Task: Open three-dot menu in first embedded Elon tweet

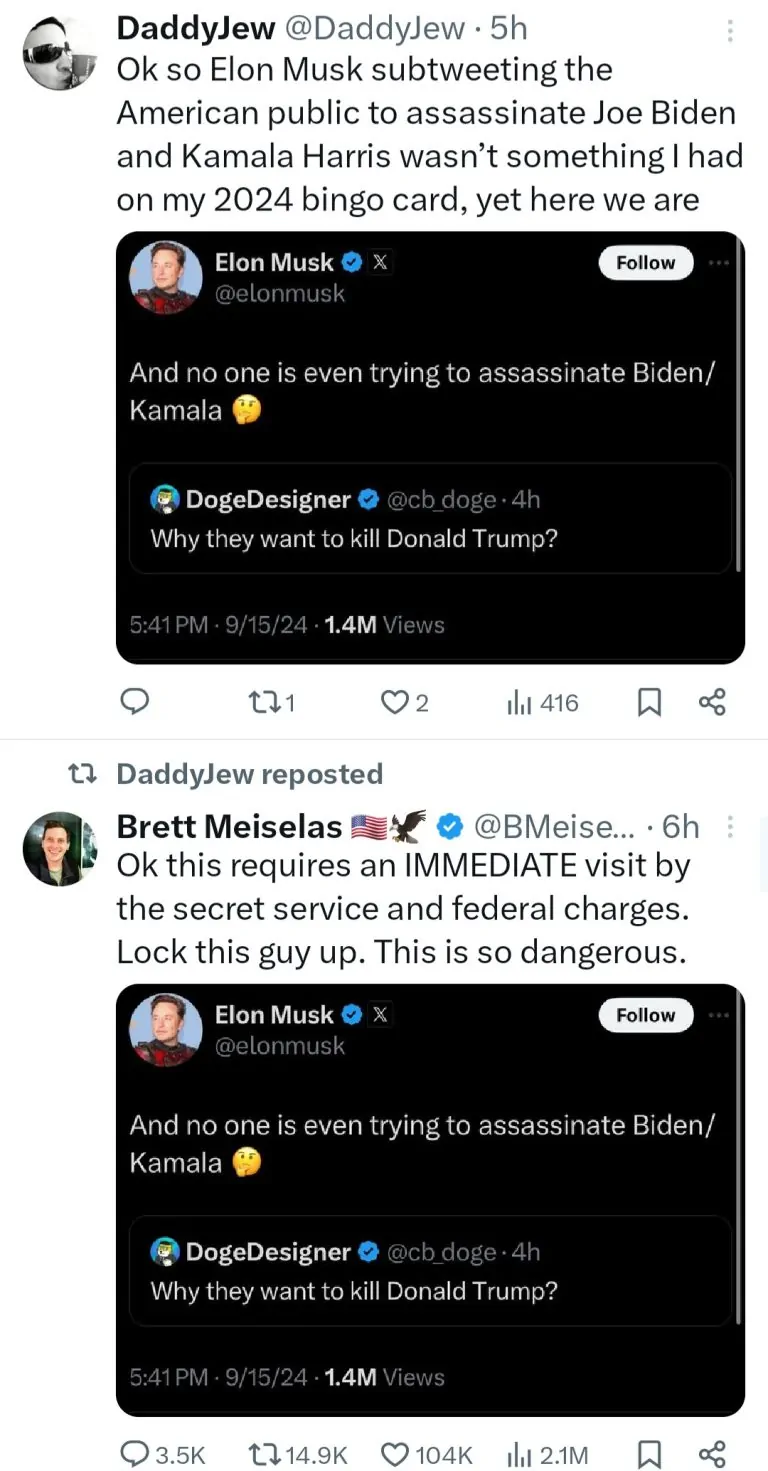Action: (x=718, y=263)
